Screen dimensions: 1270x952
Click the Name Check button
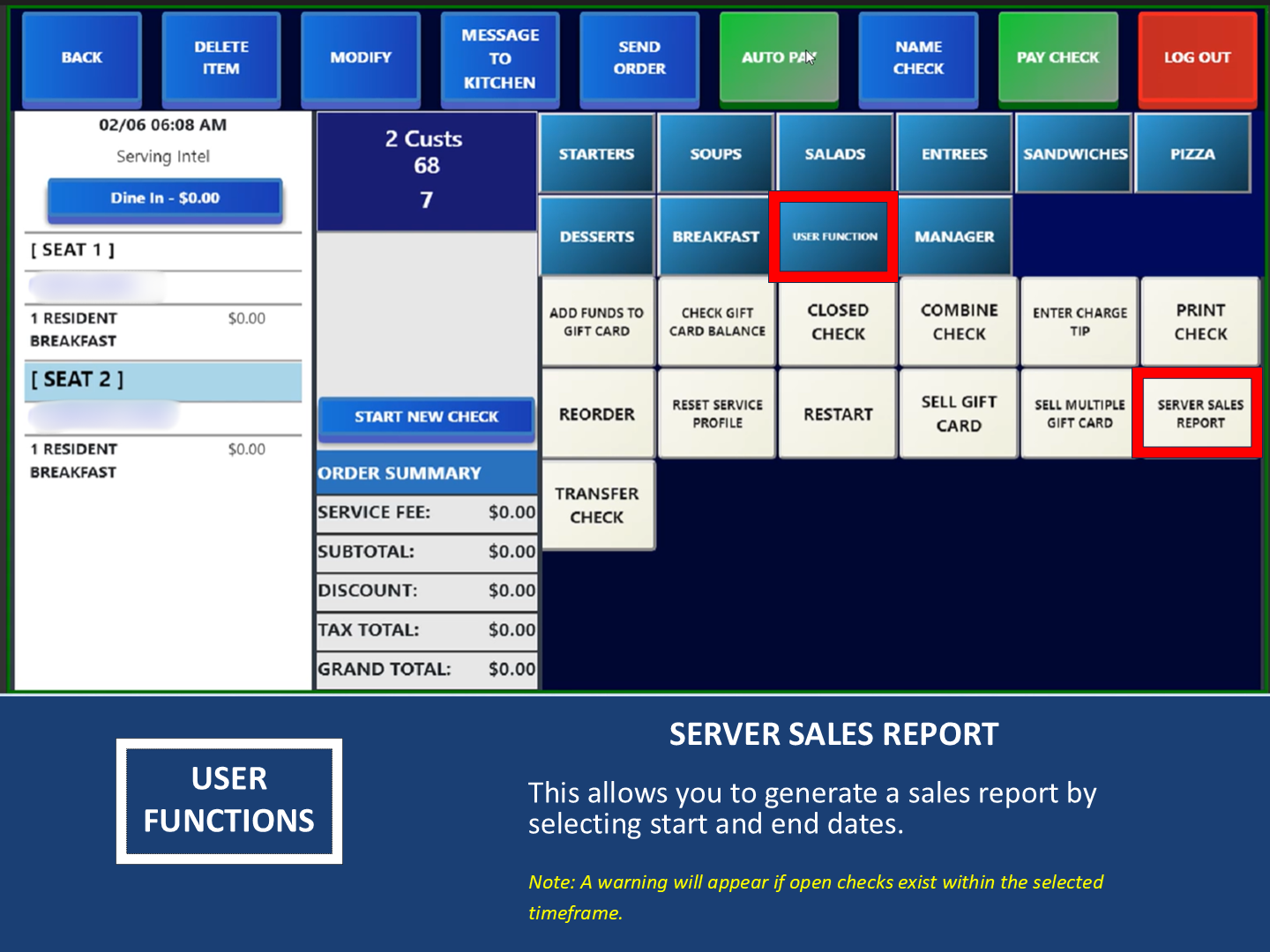click(x=918, y=58)
